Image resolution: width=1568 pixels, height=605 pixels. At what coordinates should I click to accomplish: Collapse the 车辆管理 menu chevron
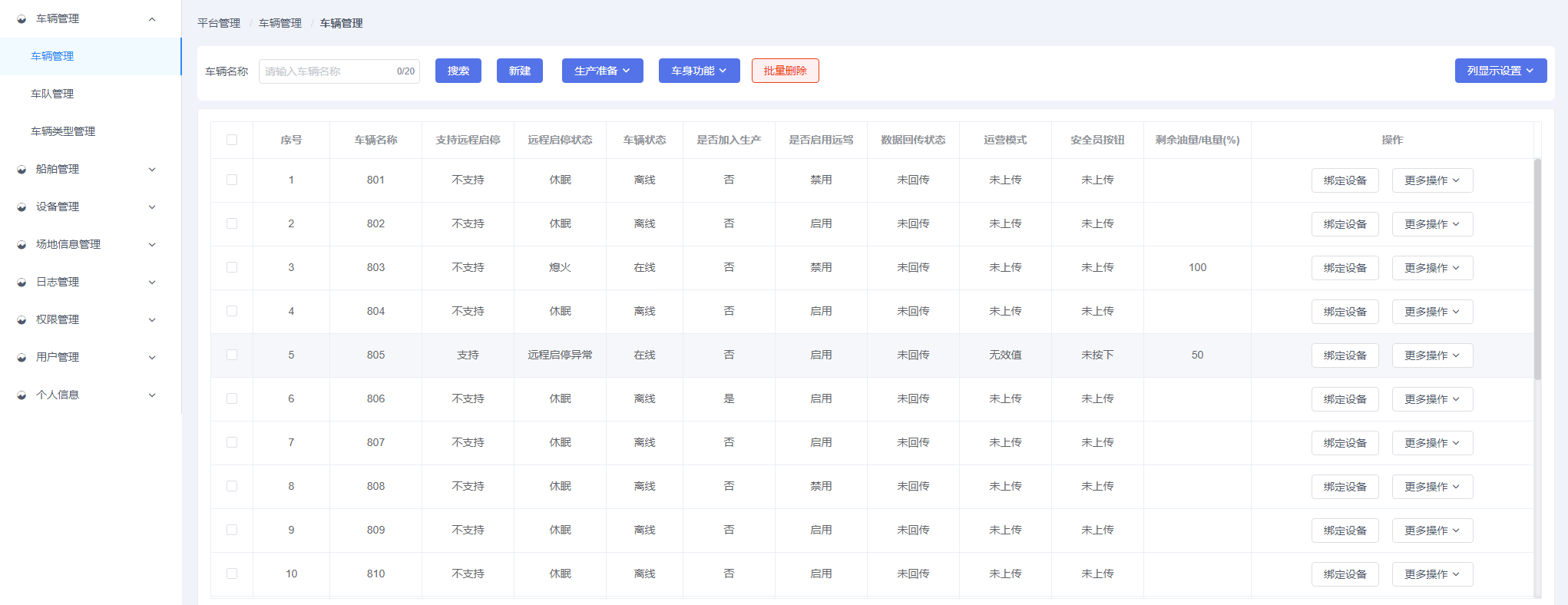point(152,19)
